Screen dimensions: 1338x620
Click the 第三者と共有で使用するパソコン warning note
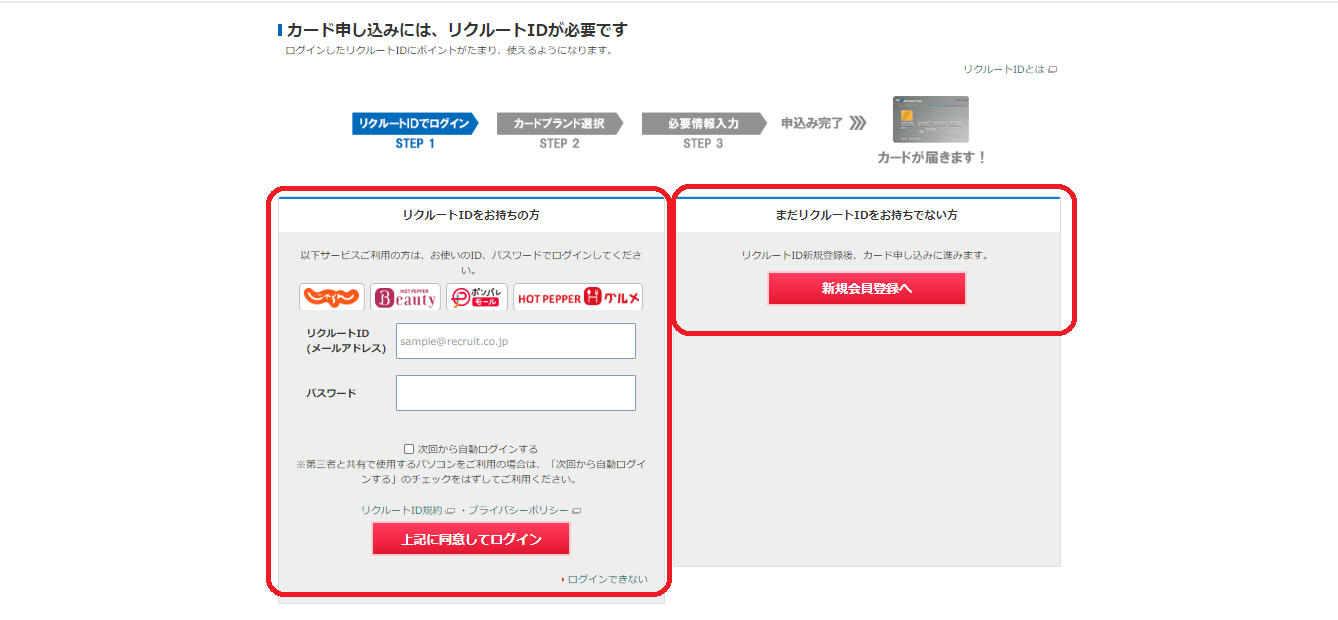[x=471, y=471]
